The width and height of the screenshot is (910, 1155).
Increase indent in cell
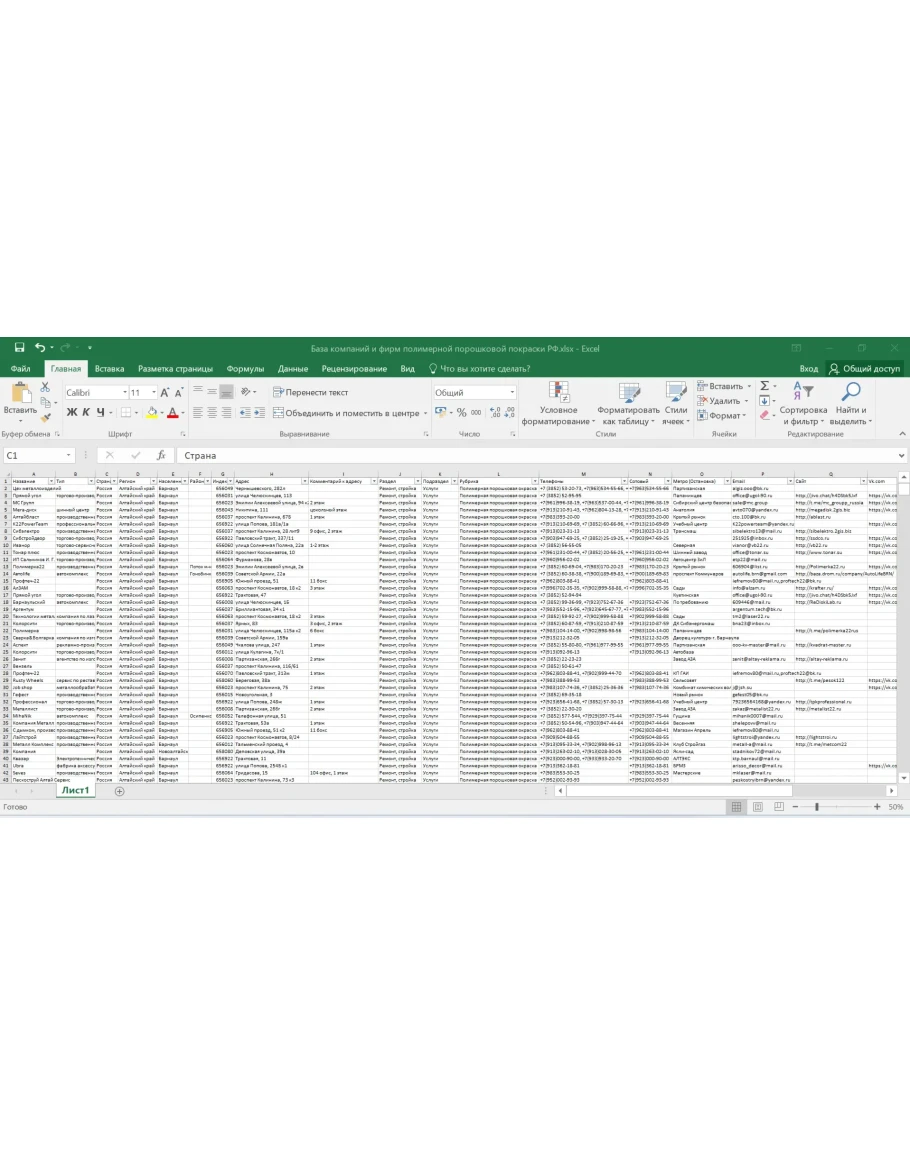[259, 412]
